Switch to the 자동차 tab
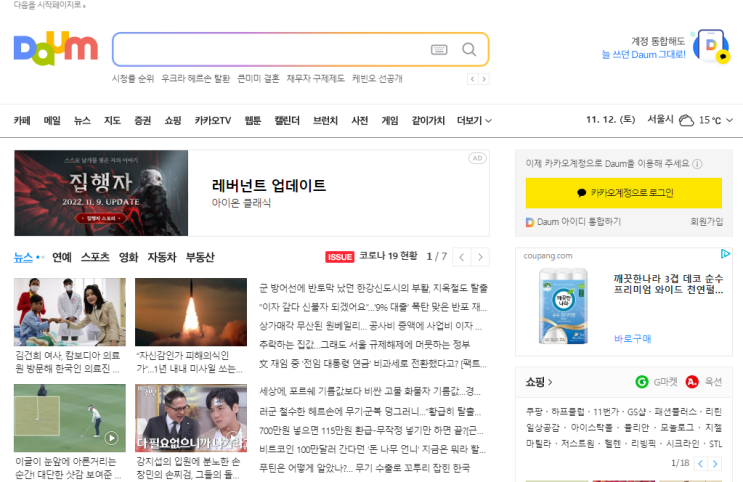This screenshot has height=482, width=743. tap(162, 257)
